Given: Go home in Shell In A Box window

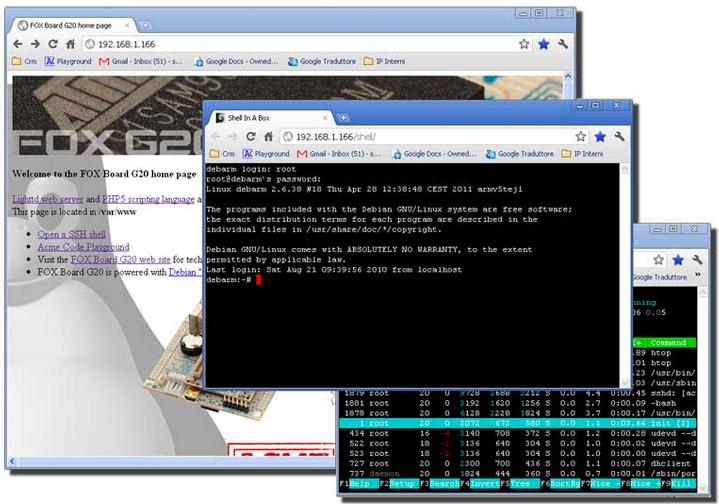Looking at the screenshot, I should pos(268,136).
